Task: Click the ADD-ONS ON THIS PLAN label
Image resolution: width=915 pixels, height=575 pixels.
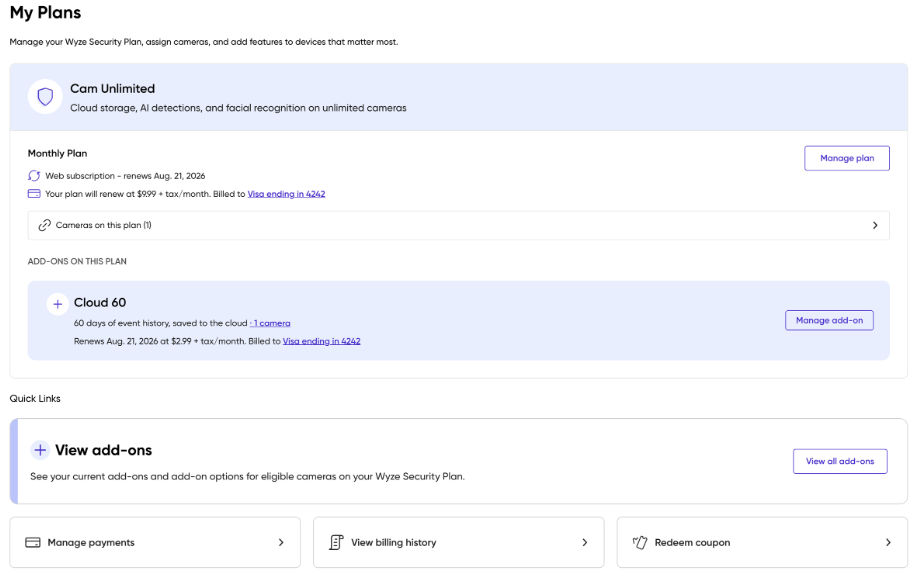Action: (x=77, y=262)
